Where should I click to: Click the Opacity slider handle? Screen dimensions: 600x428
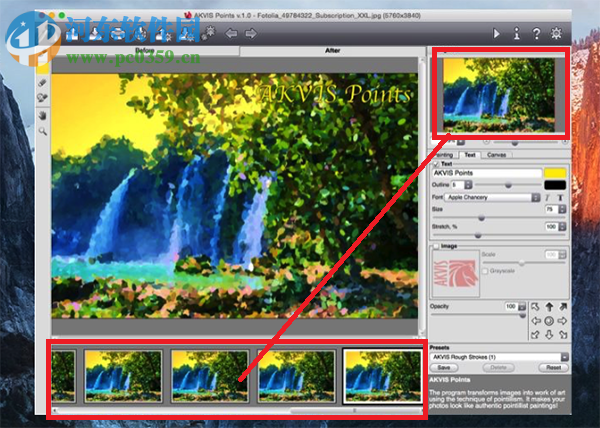522,315
